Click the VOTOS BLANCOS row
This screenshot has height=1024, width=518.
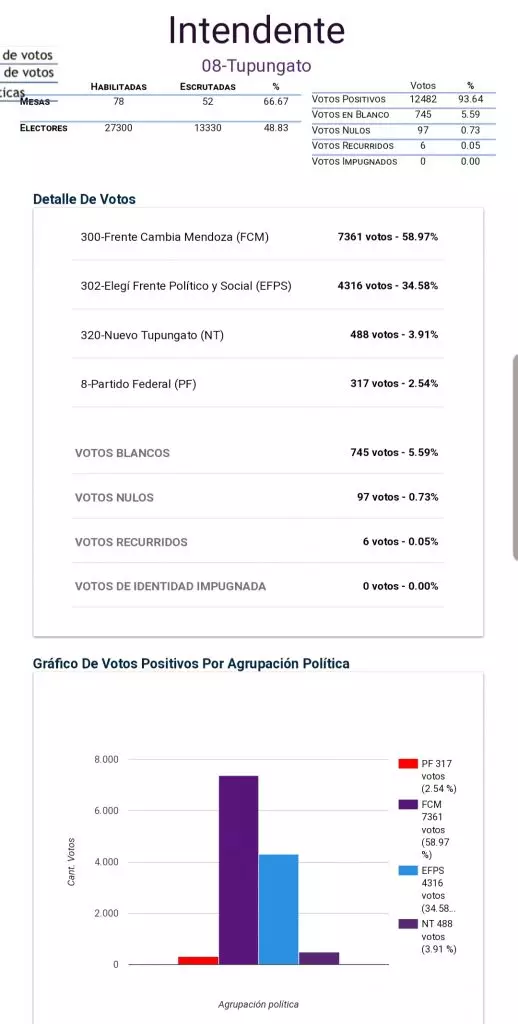click(258, 453)
